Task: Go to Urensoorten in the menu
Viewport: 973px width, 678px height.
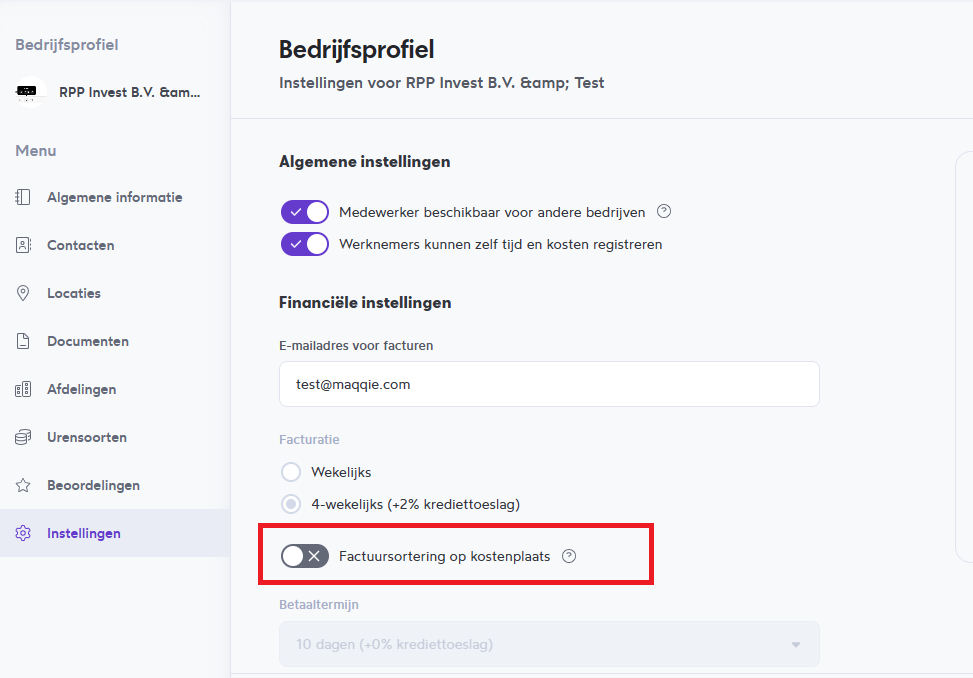Action: click(x=87, y=437)
